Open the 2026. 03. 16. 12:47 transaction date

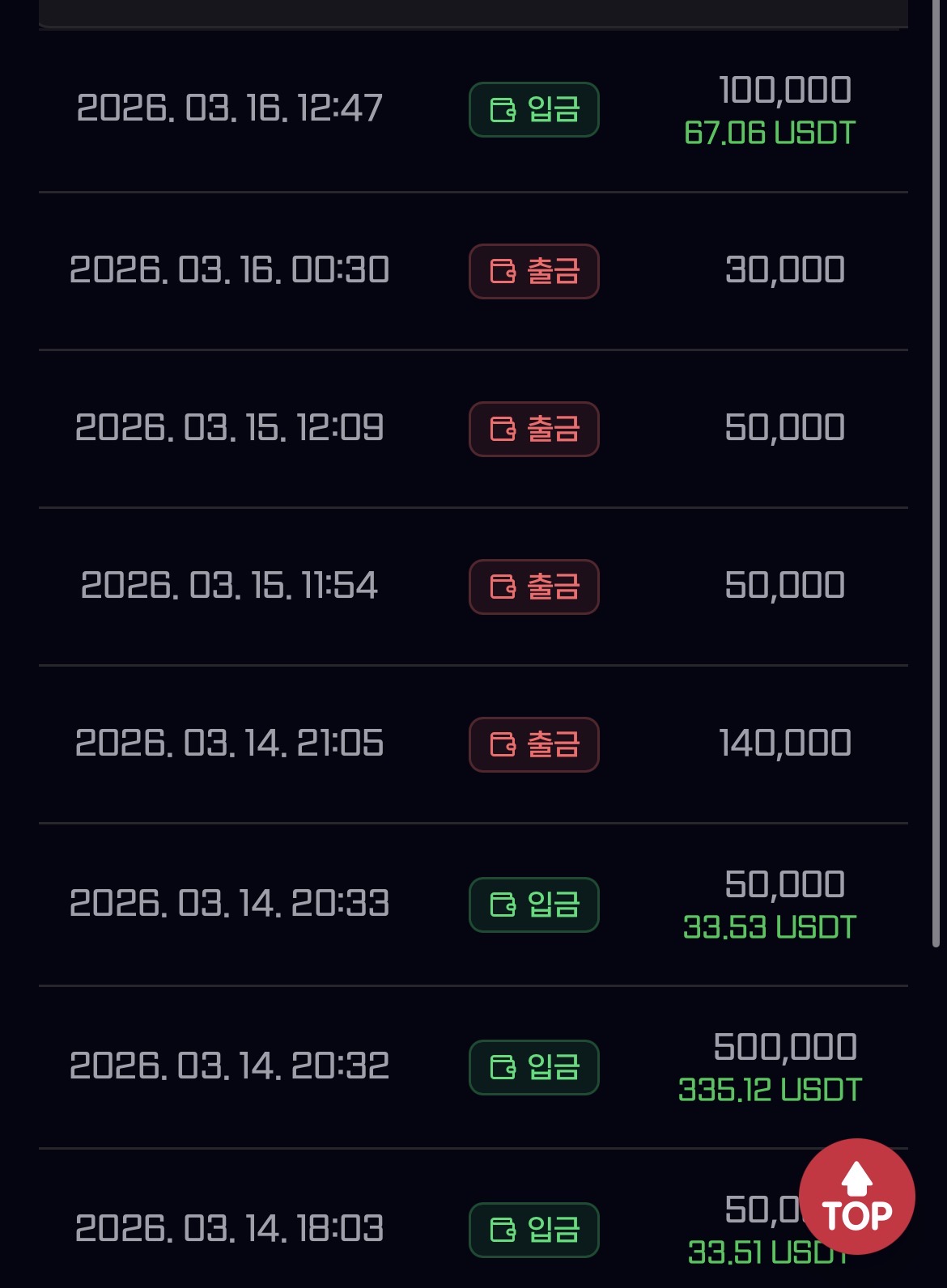(x=229, y=108)
